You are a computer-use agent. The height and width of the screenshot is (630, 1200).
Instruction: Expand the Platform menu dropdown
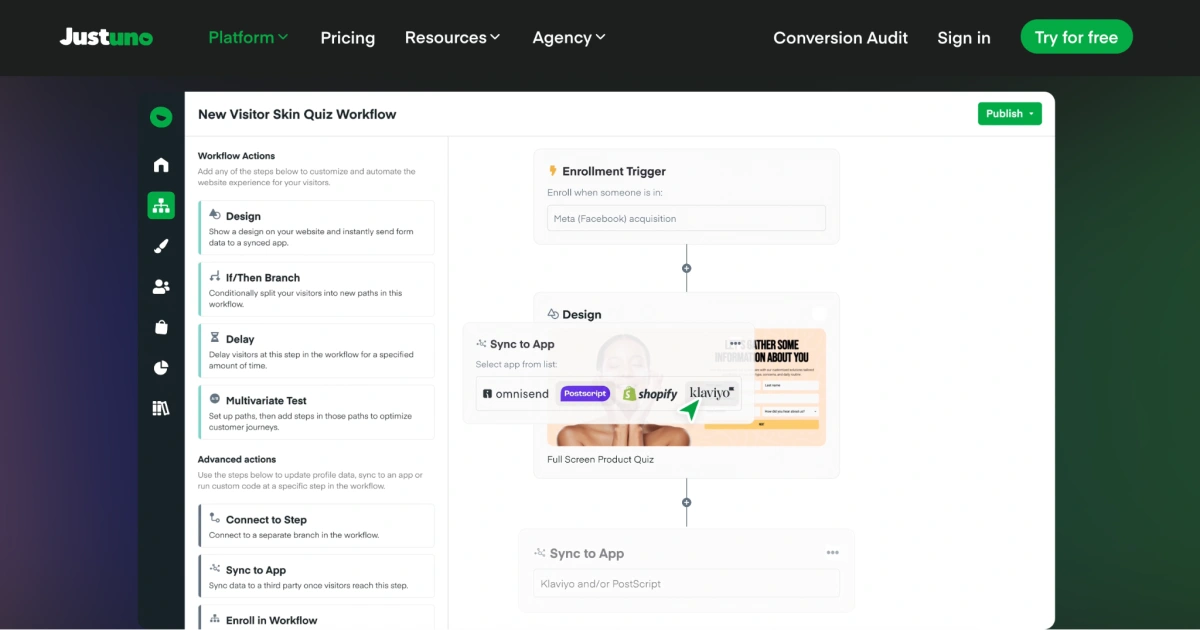(x=248, y=37)
